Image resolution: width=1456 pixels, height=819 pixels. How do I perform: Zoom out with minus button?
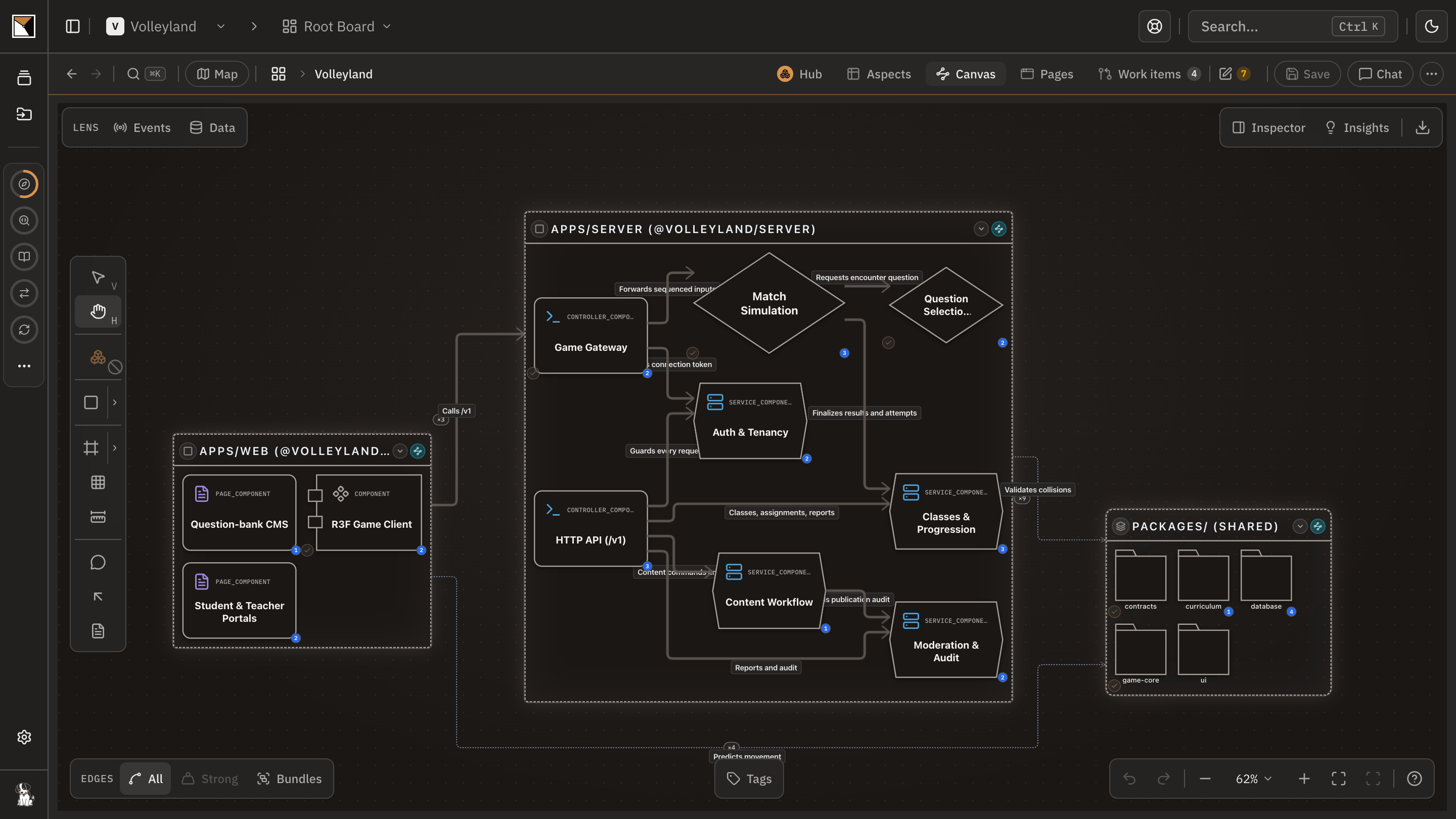(1205, 779)
